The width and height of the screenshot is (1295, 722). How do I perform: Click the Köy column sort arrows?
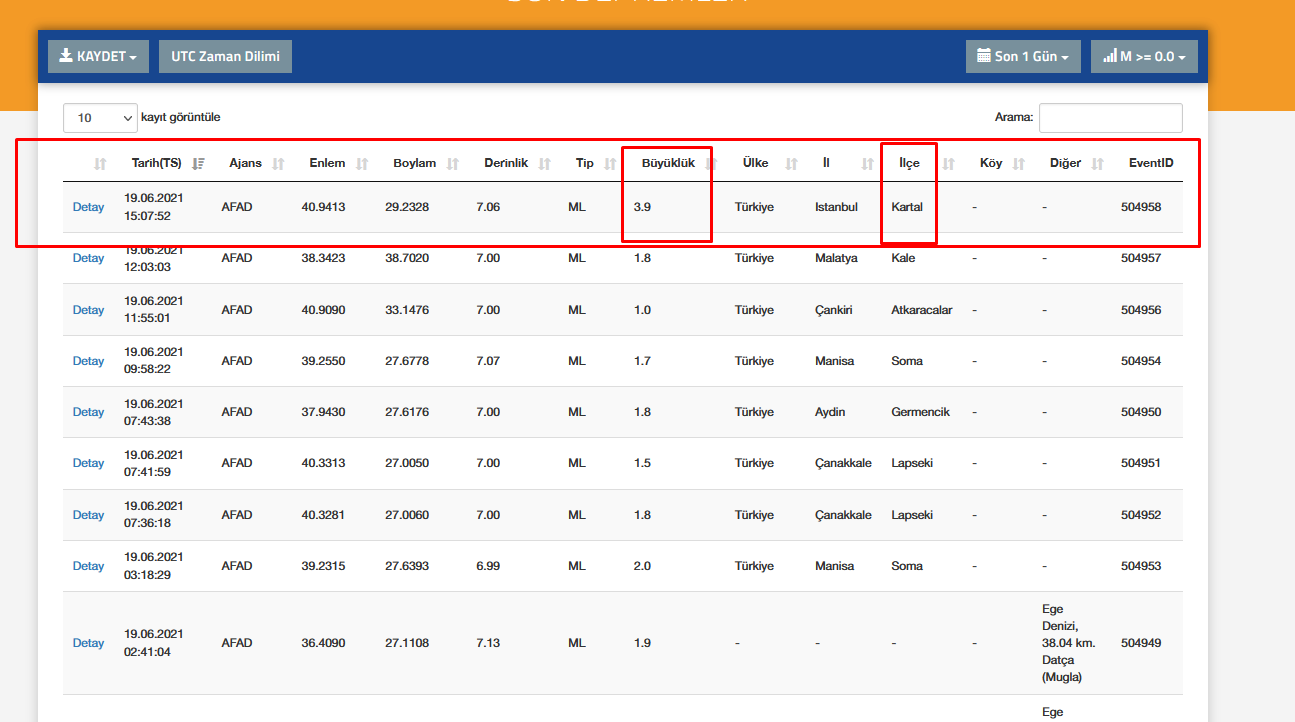pos(1019,164)
